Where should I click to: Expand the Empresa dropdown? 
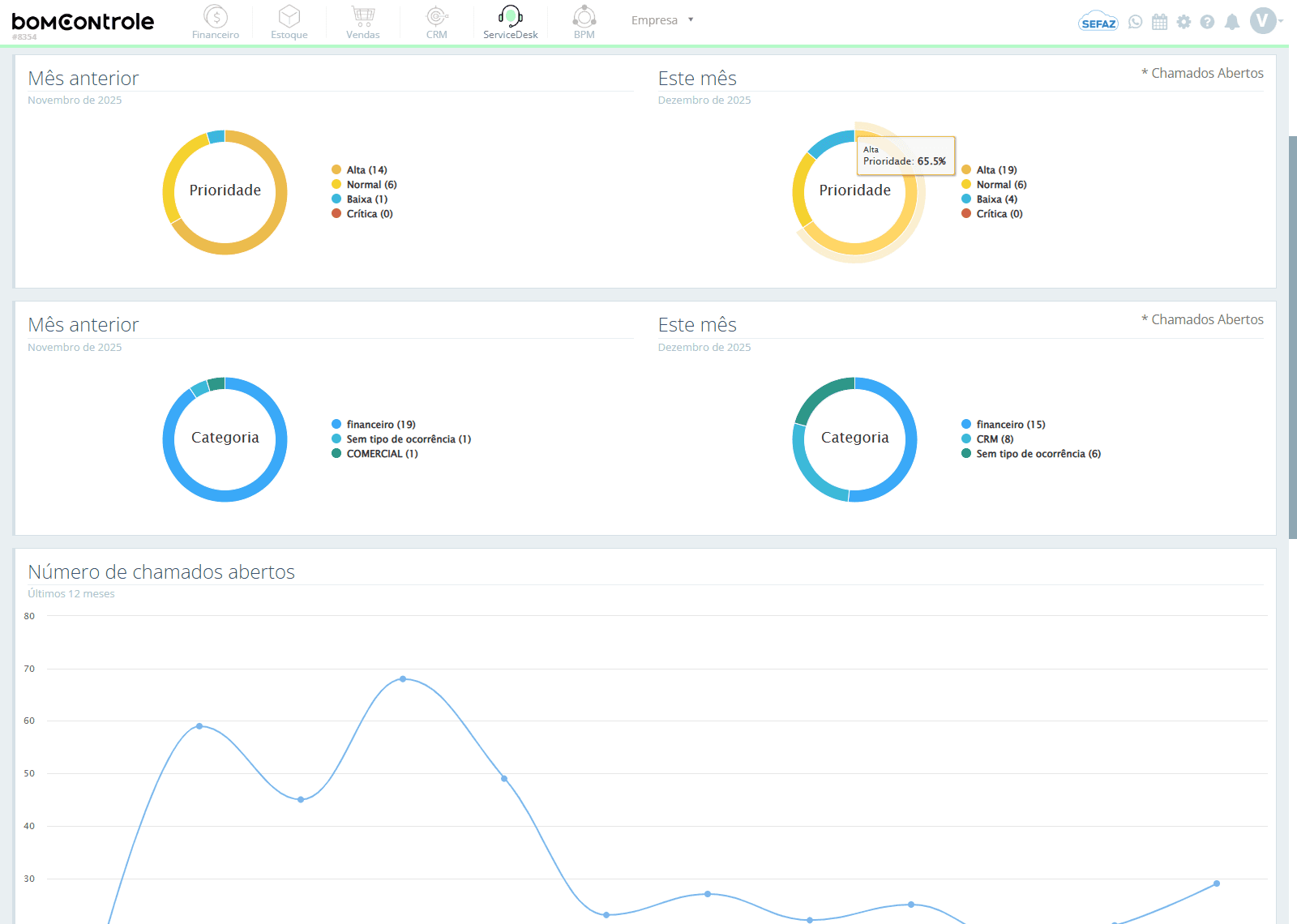pyautogui.click(x=662, y=20)
